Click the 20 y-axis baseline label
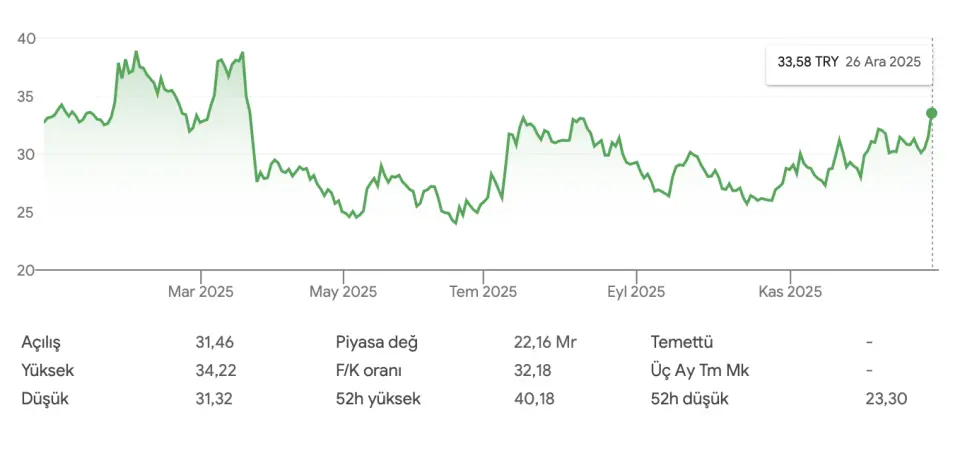Viewport: 960px width, 475px height. tap(26, 270)
